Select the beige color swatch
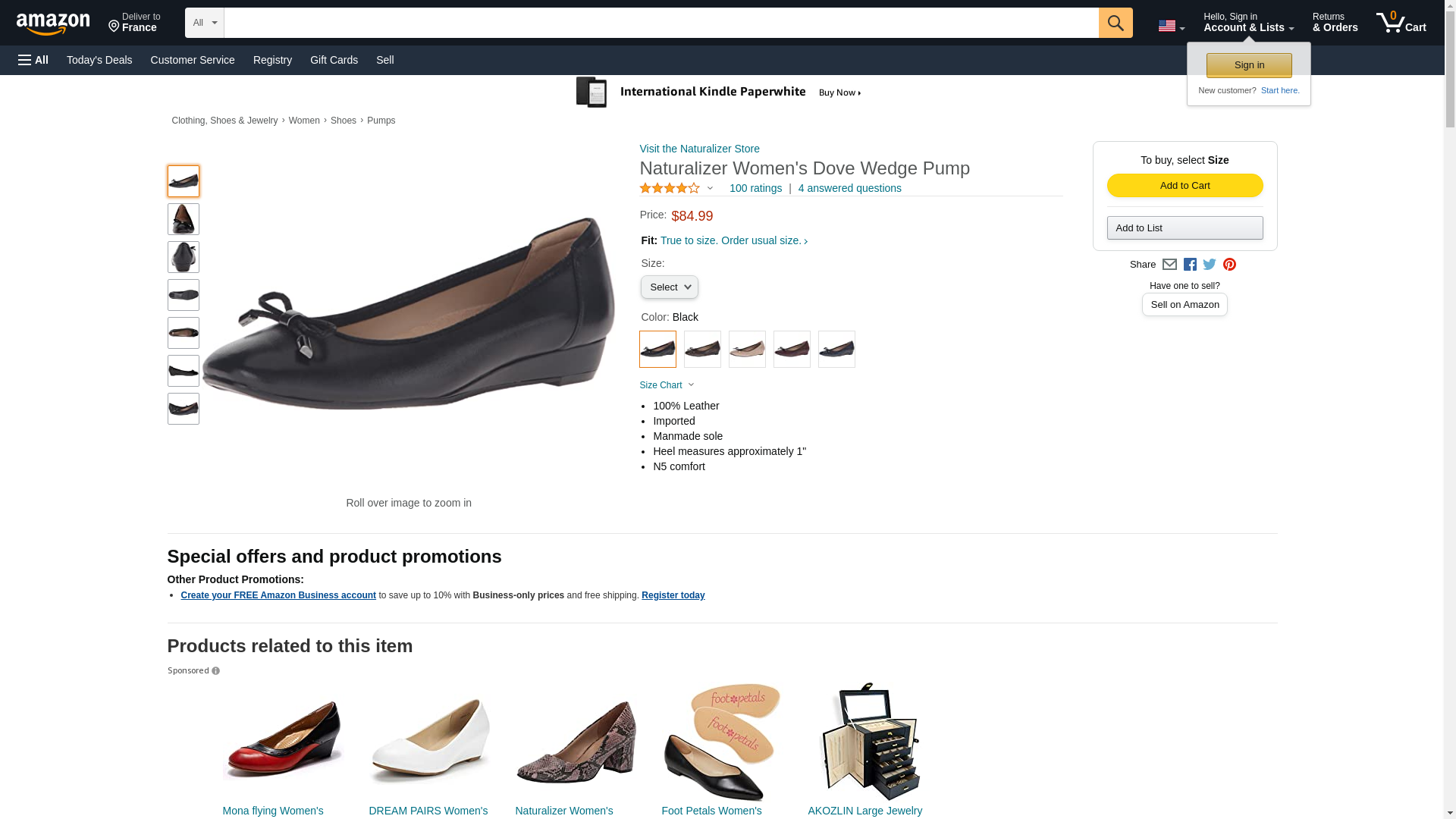The height and width of the screenshot is (819, 1456). click(x=747, y=350)
